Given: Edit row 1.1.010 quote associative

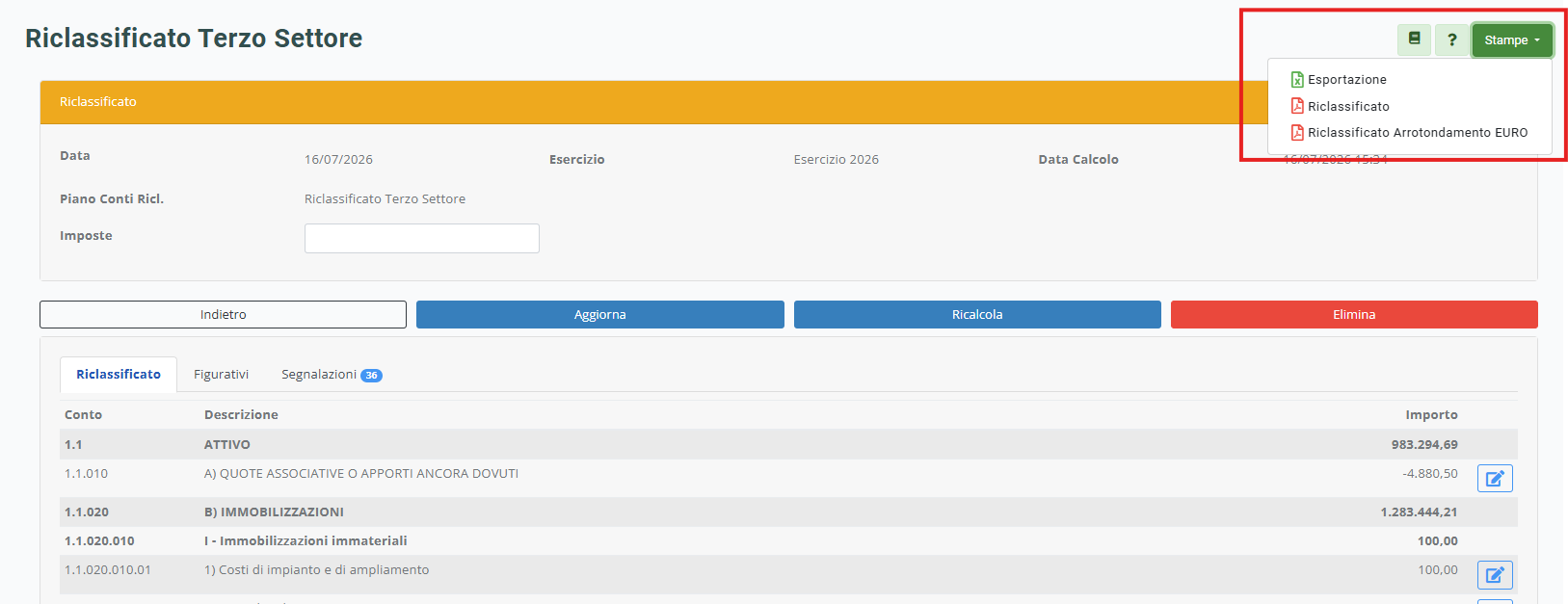Looking at the screenshot, I should pyautogui.click(x=1495, y=479).
